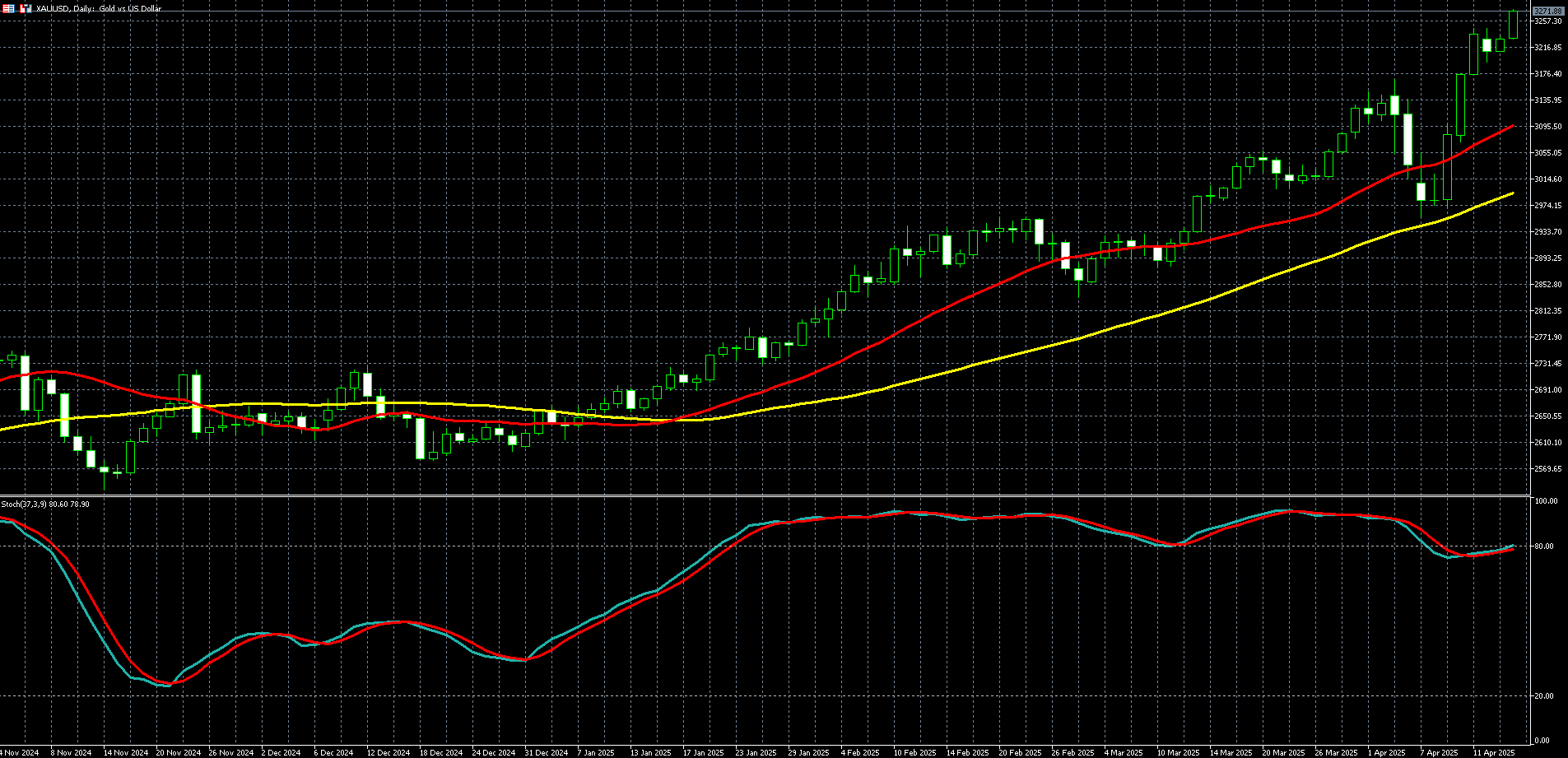Click the 10 Feb 2025 date label

[914, 752]
